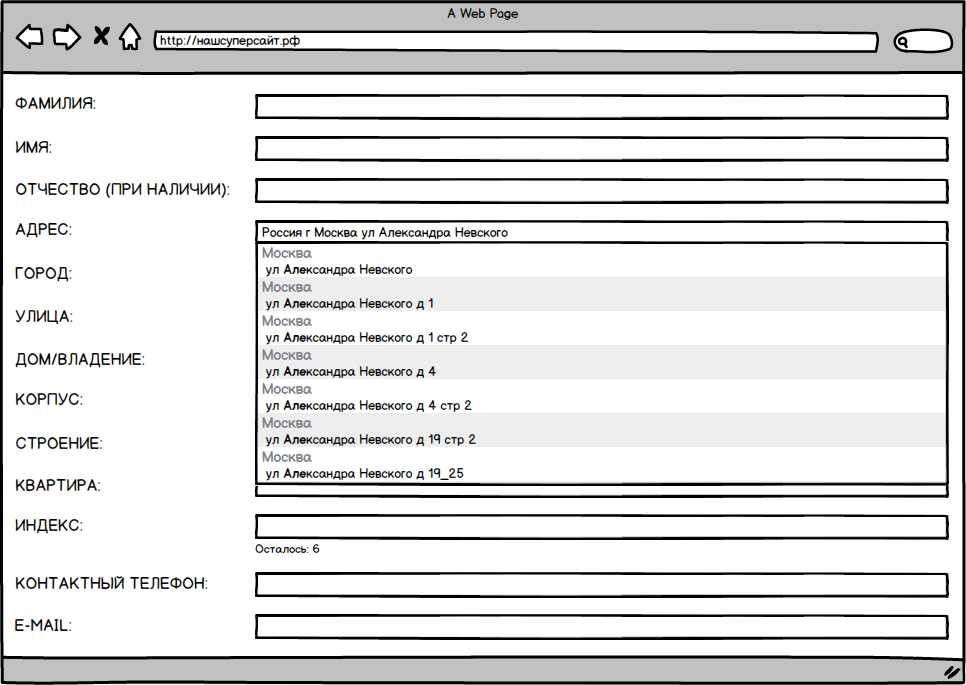966x685 pixels.
Task: Click the resize grip icon in status bar
Action: 952,672
